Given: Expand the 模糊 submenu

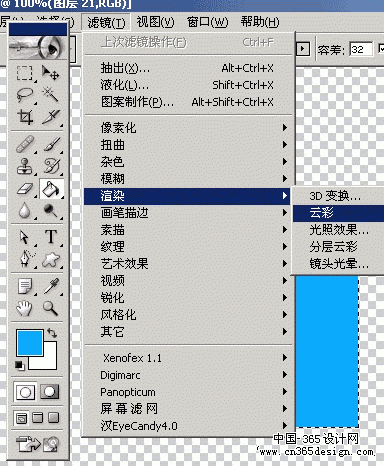Looking at the screenshot, I should tap(187, 179).
